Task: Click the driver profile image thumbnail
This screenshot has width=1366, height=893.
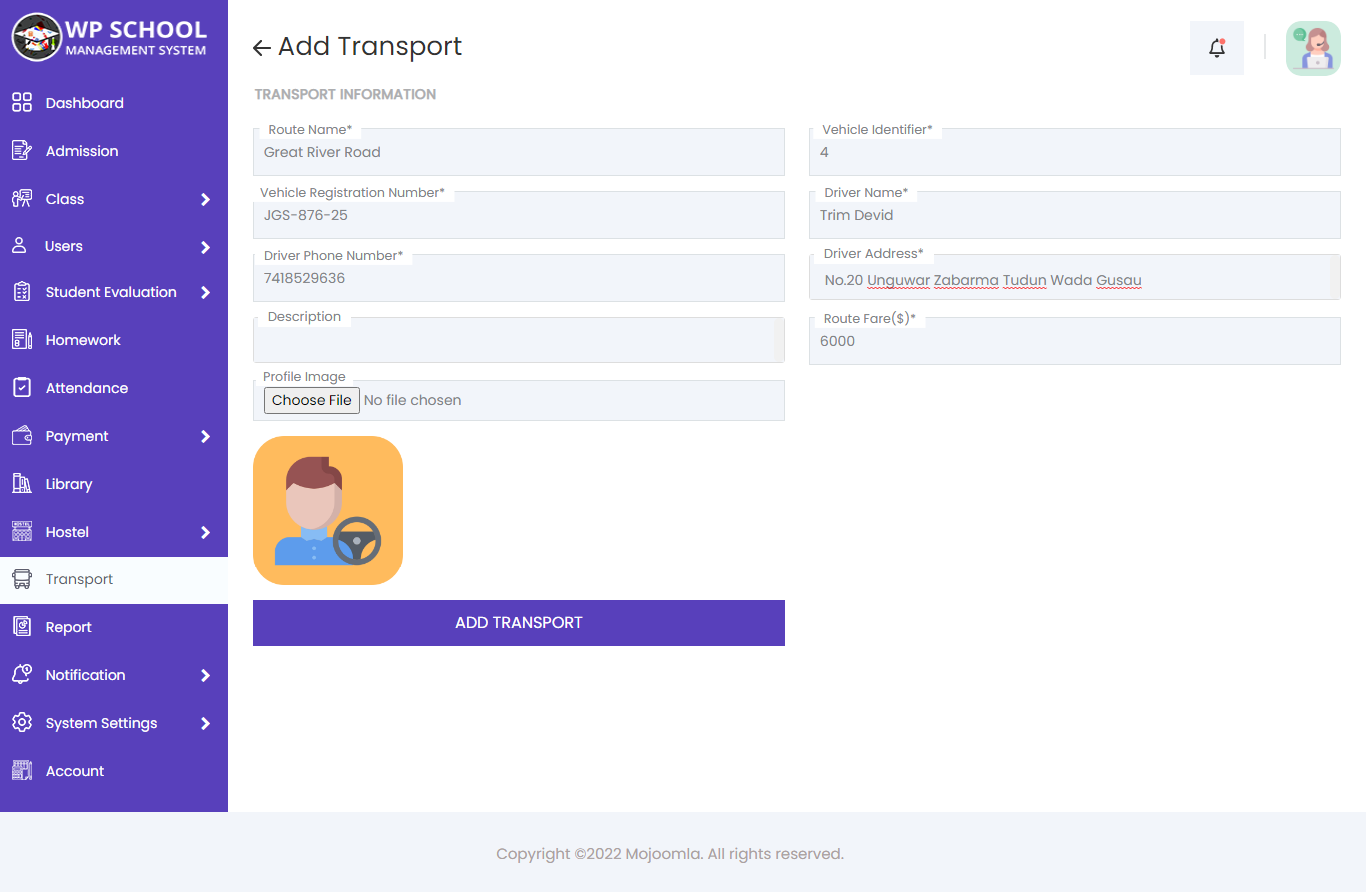Action: tap(328, 510)
